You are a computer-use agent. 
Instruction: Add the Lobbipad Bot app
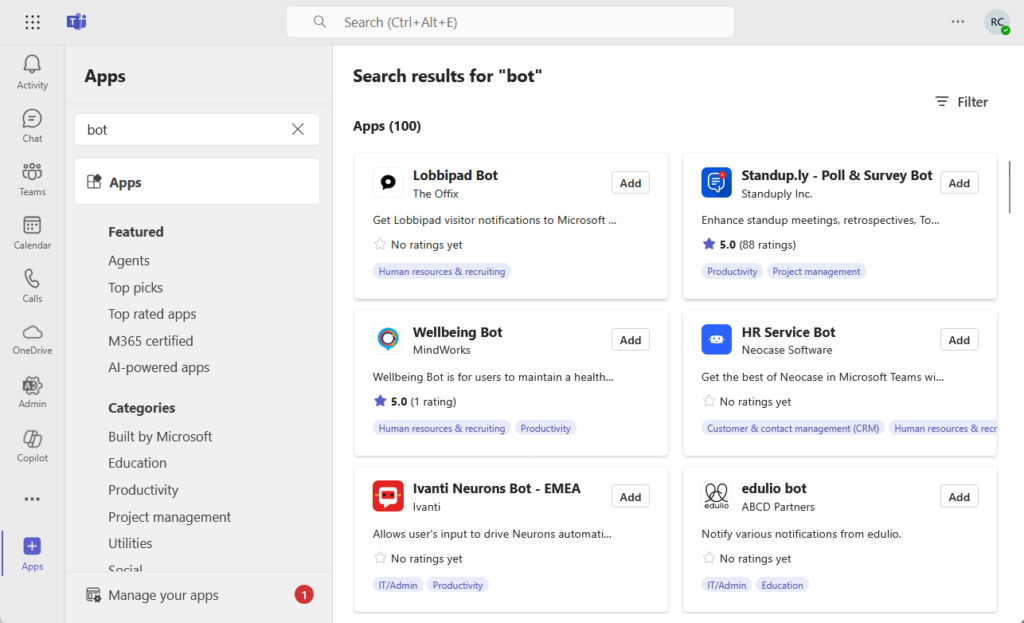[x=630, y=183]
